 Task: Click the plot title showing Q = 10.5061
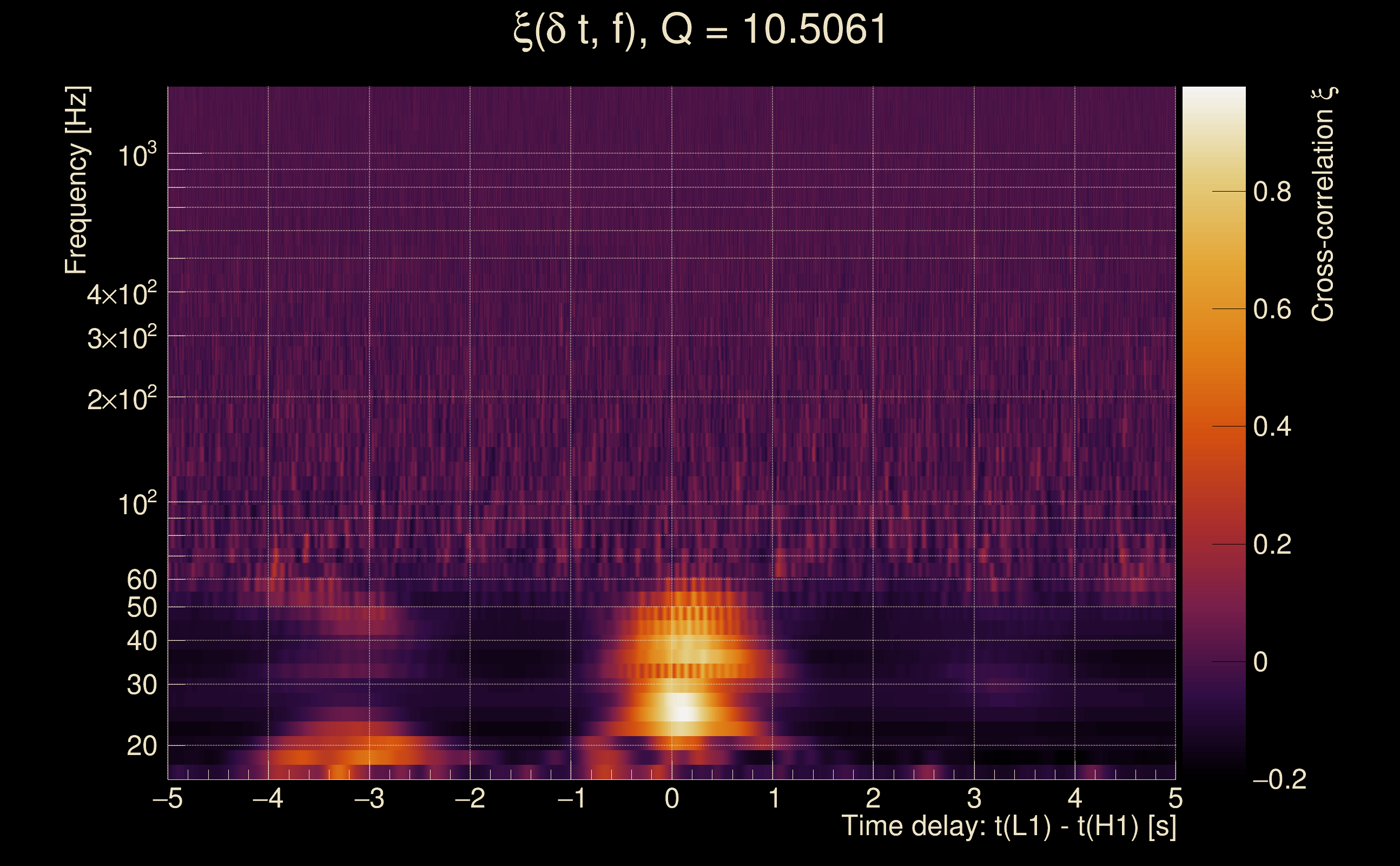point(699,30)
